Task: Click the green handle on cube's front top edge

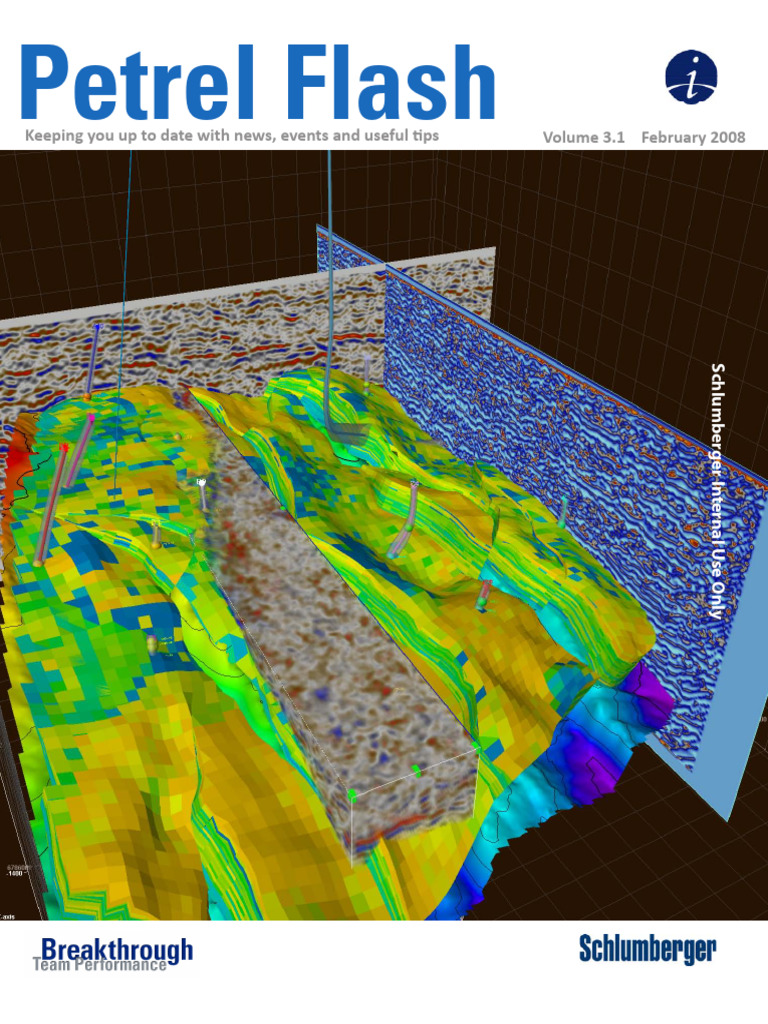Action: 415,769
